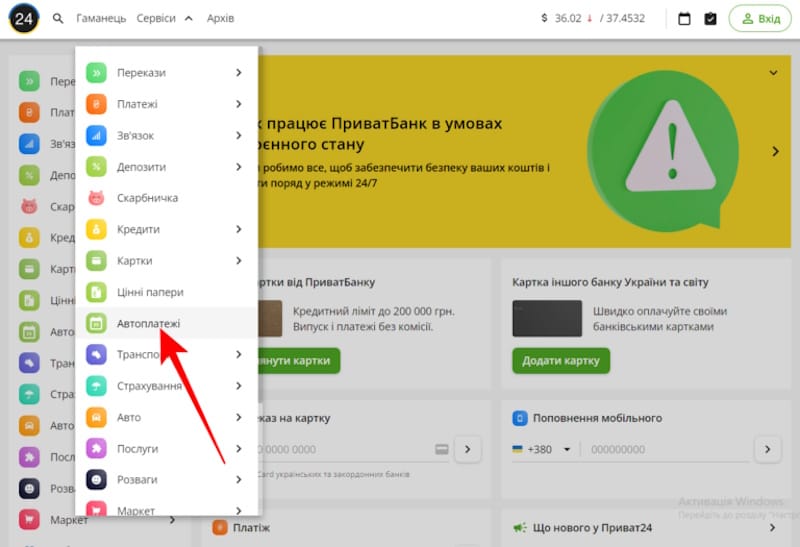Select Депозити in the services menu
This screenshot has width=800, height=547.
click(141, 167)
